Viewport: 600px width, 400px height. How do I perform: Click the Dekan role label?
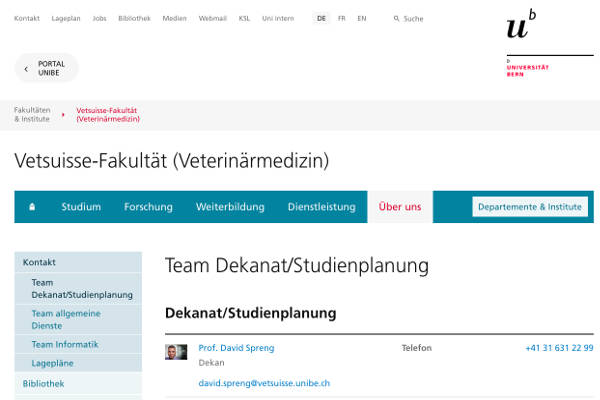(x=211, y=362)
